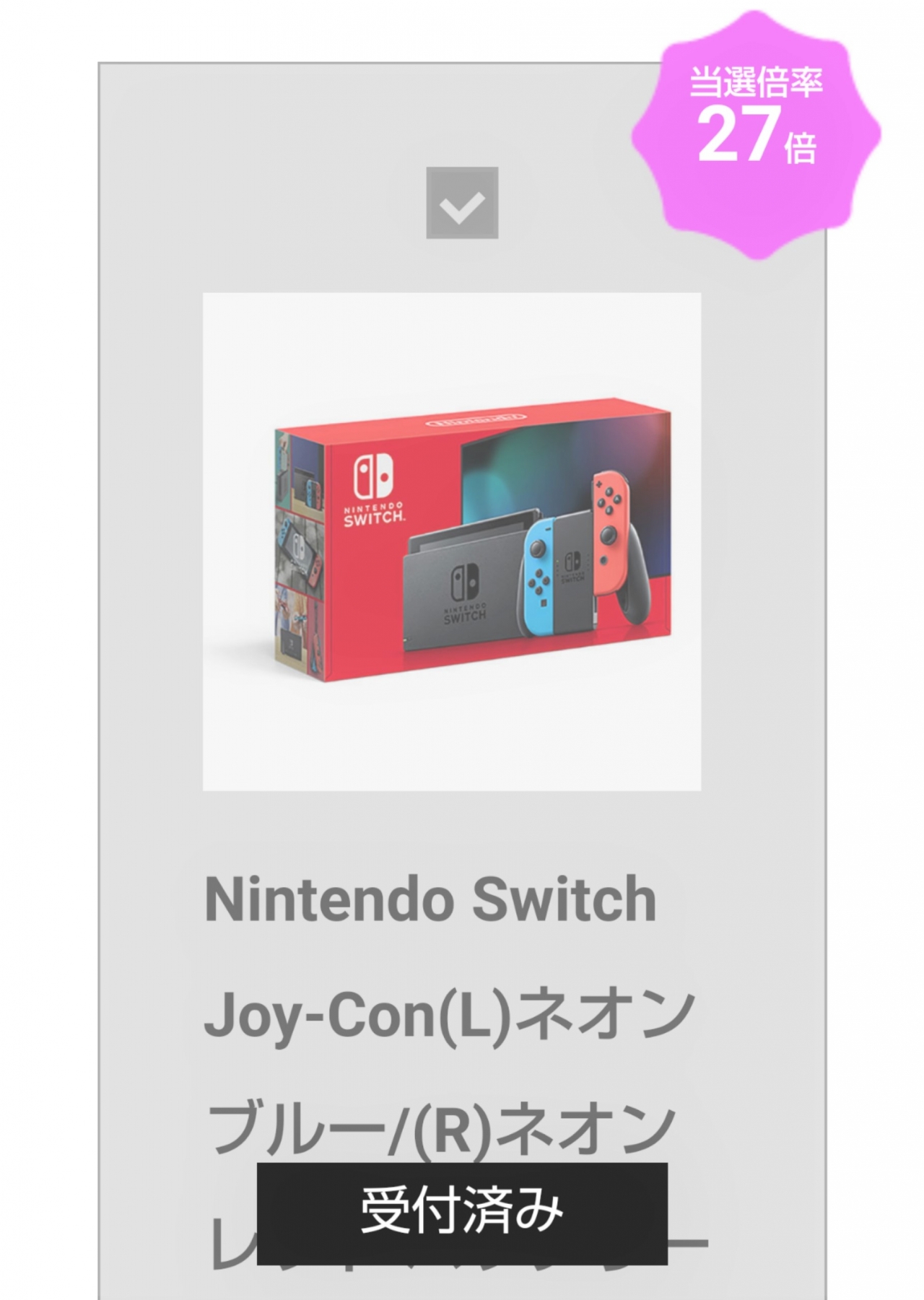Open the Nintendo Switch box product thumbnail

(452, 541)
